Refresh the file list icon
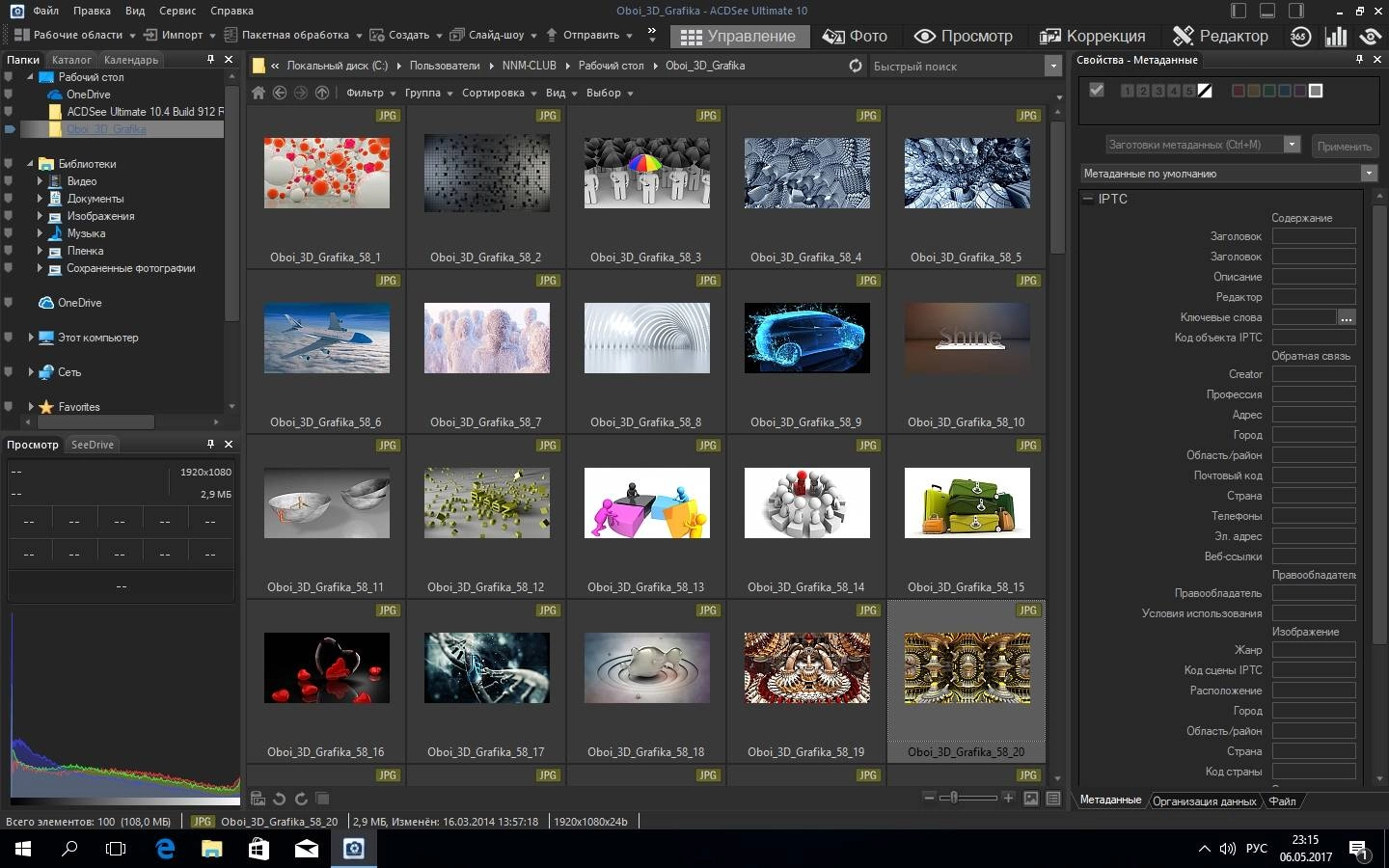Image resolution: width=1389 pixels, height=868 pixels. pyautogui.click(x=856, y=66)
